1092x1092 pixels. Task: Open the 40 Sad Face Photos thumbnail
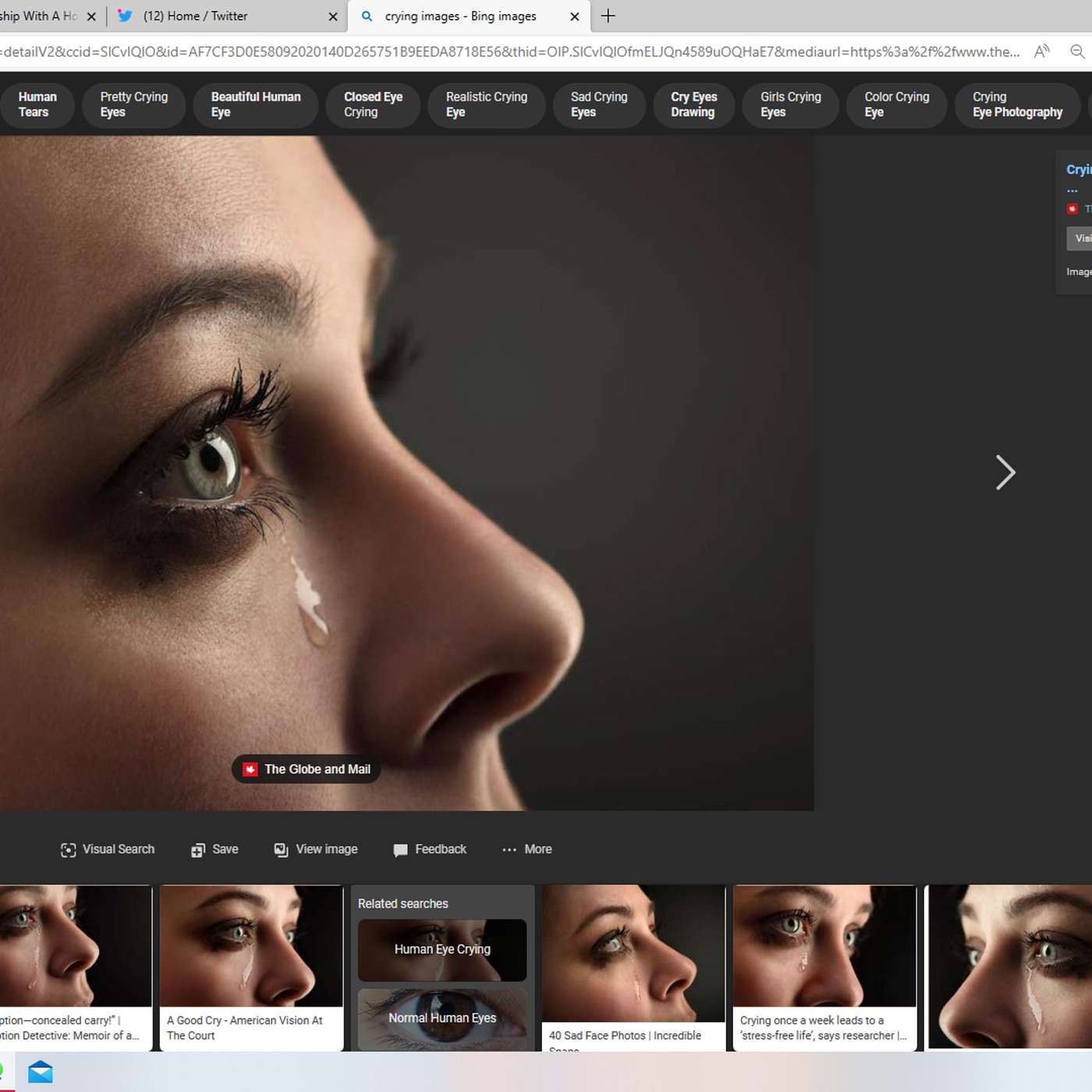(633, 953)
